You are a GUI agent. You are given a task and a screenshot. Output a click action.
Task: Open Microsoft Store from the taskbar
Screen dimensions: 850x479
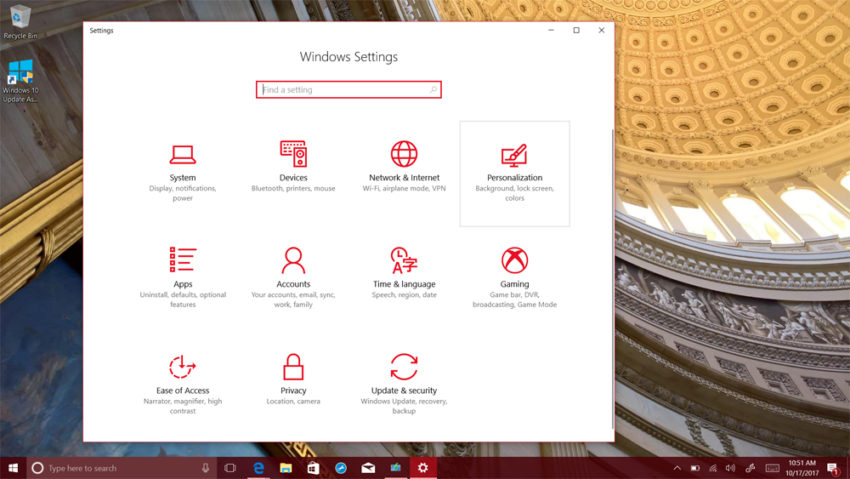pos(313,468)
